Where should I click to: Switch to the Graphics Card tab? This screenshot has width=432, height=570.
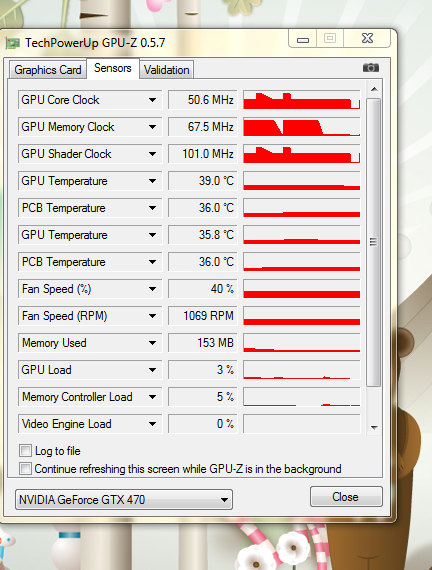tap(48, 70)
